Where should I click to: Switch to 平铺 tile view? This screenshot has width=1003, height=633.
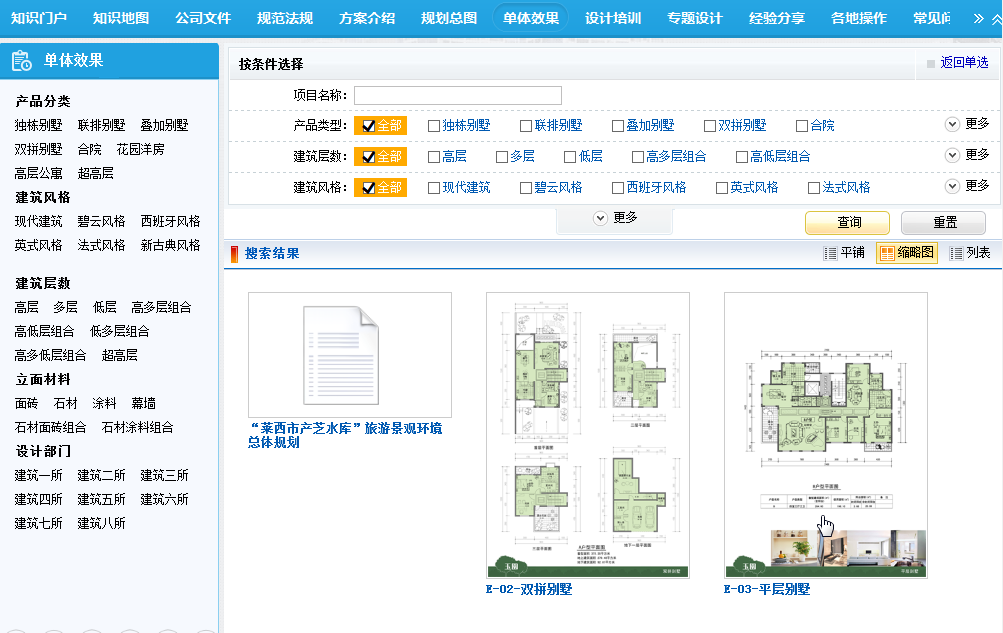[843, 253]
